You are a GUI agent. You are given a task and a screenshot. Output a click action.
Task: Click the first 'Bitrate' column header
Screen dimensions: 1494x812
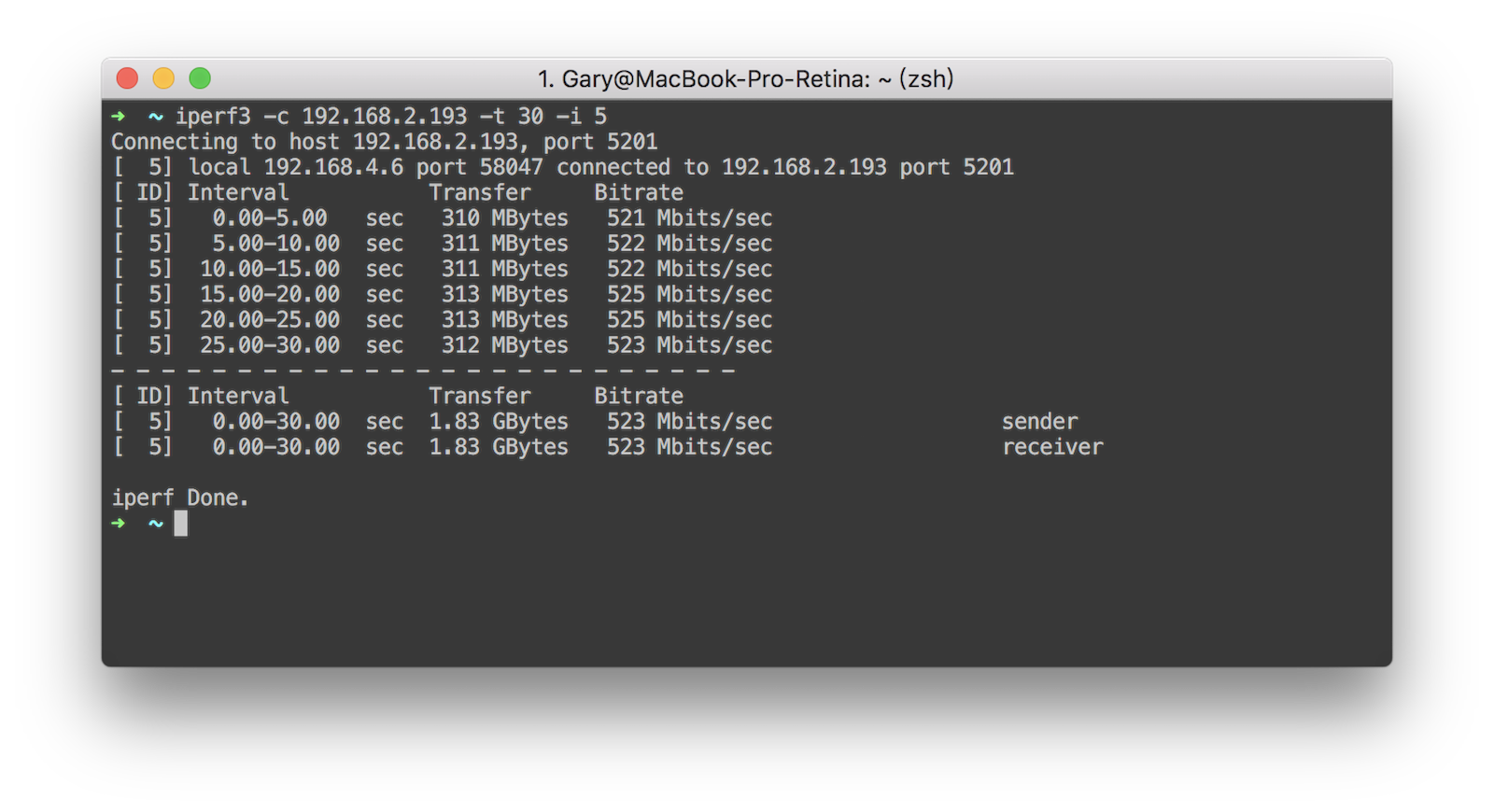639,193
